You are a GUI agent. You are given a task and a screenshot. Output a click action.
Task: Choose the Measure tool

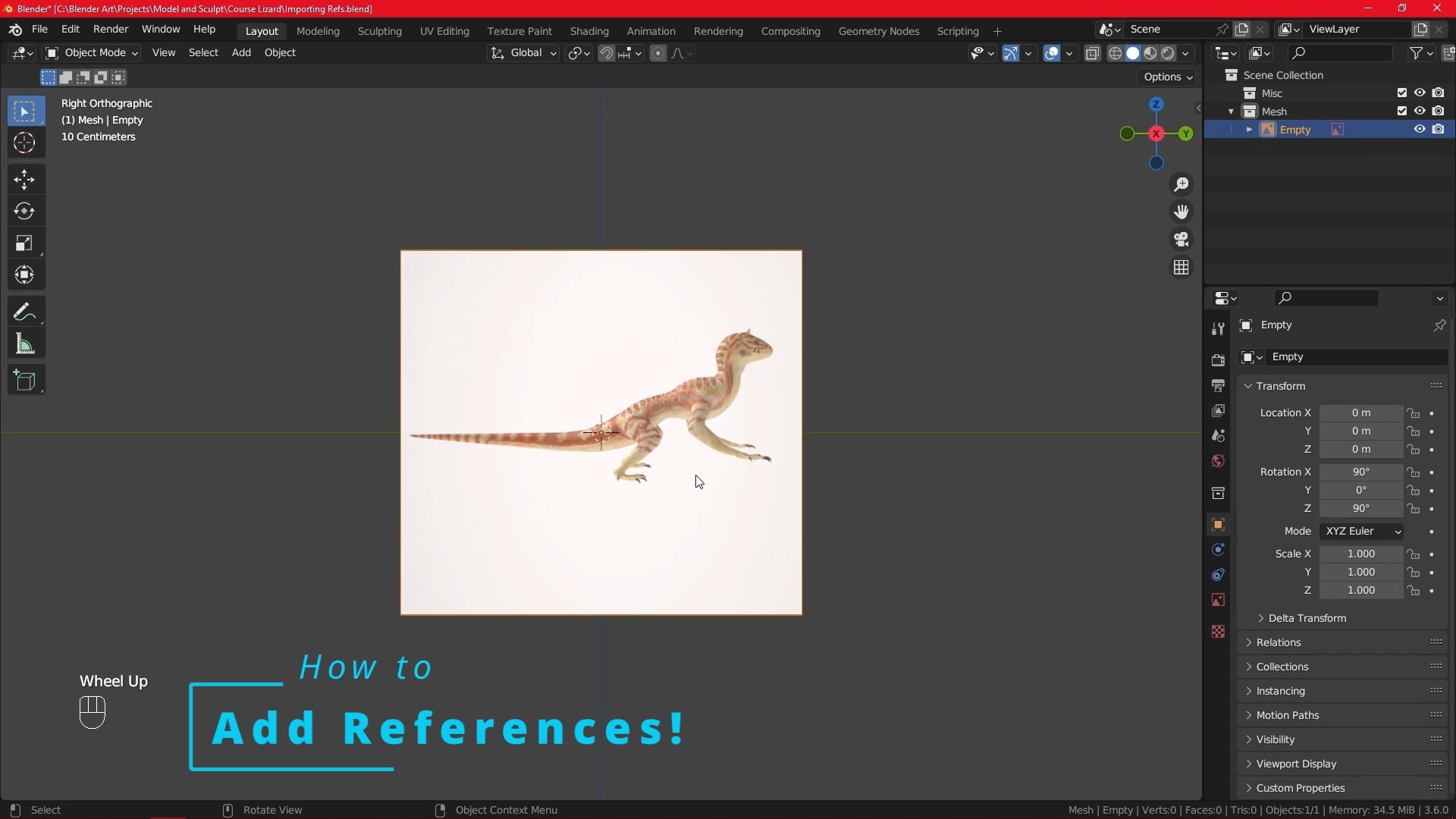(x=25, y=344)
